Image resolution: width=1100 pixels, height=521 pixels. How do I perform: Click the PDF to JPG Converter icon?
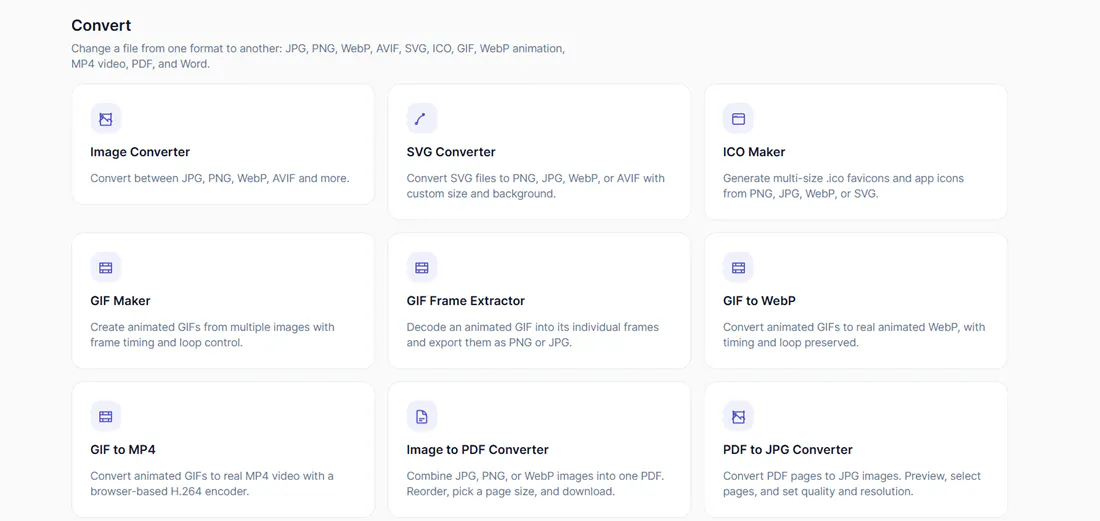738,417
